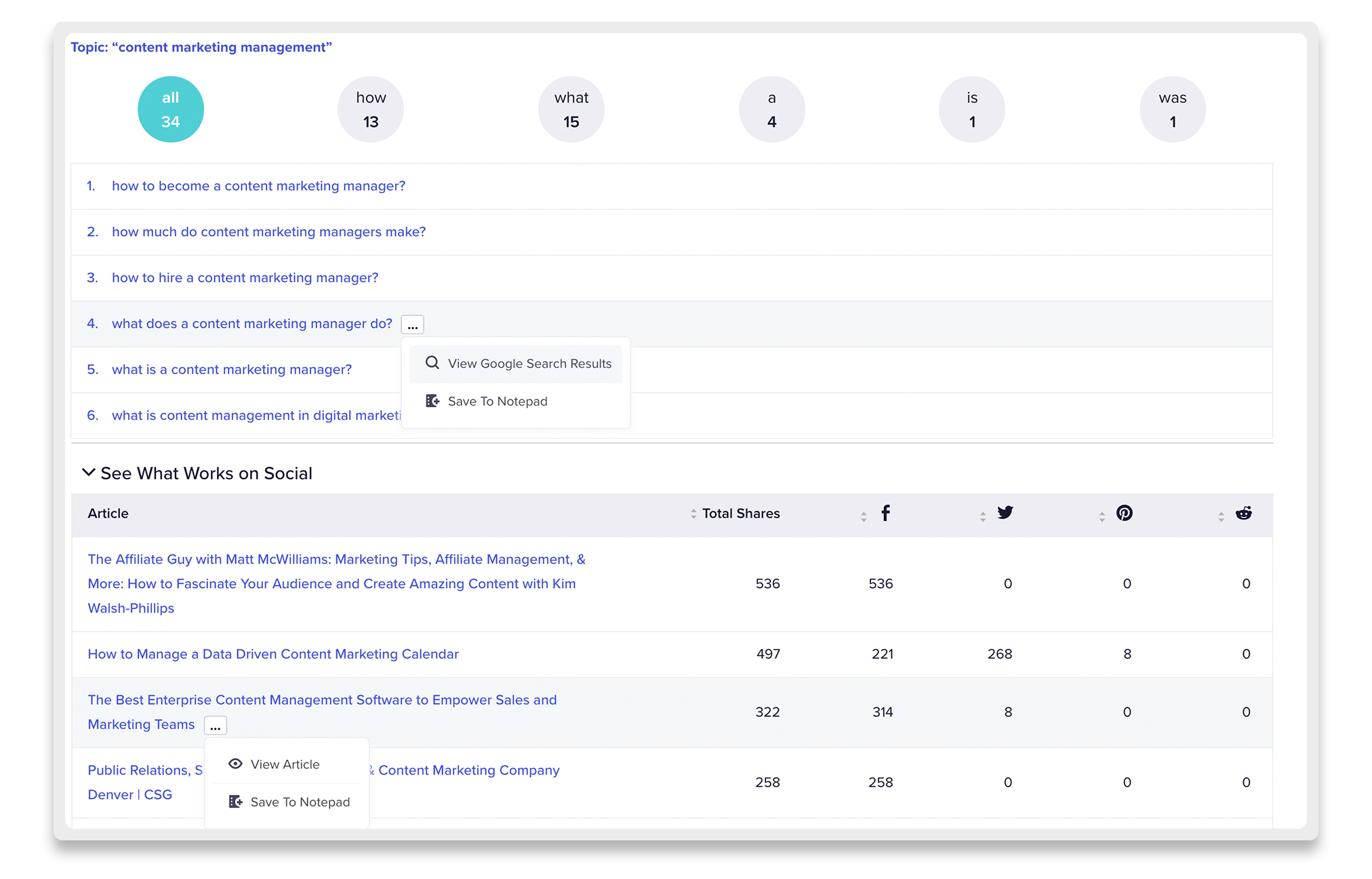Click the Reddit column icon

pyautogui.click(x=1244, y=513)
